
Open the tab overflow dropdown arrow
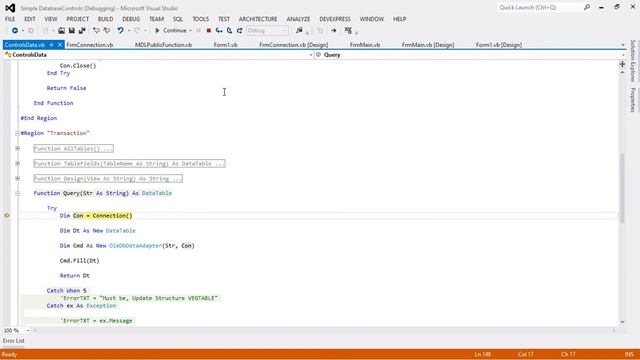coord(623,45)
